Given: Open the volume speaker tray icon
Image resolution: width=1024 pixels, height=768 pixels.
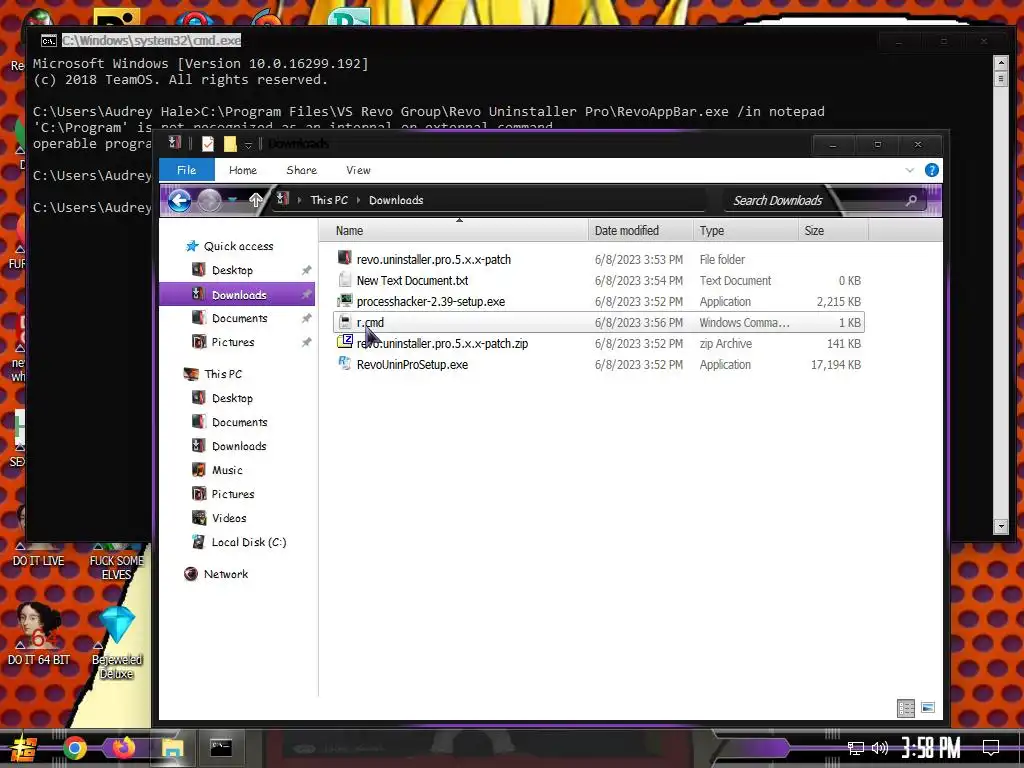Looking at the screenshot, I should pos(880,748).
